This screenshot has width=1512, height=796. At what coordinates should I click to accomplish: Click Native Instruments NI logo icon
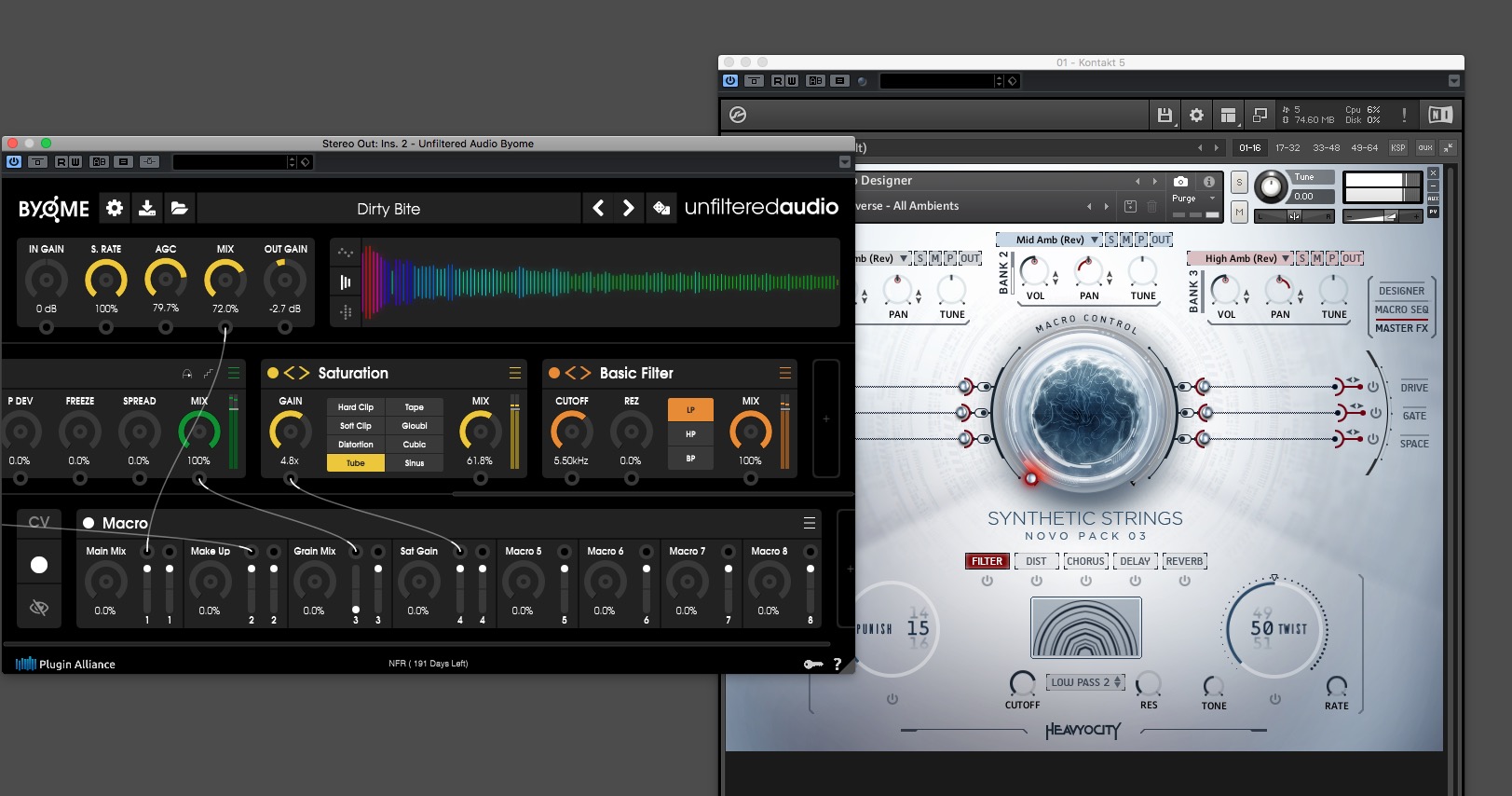click(x=1440, y=115)
